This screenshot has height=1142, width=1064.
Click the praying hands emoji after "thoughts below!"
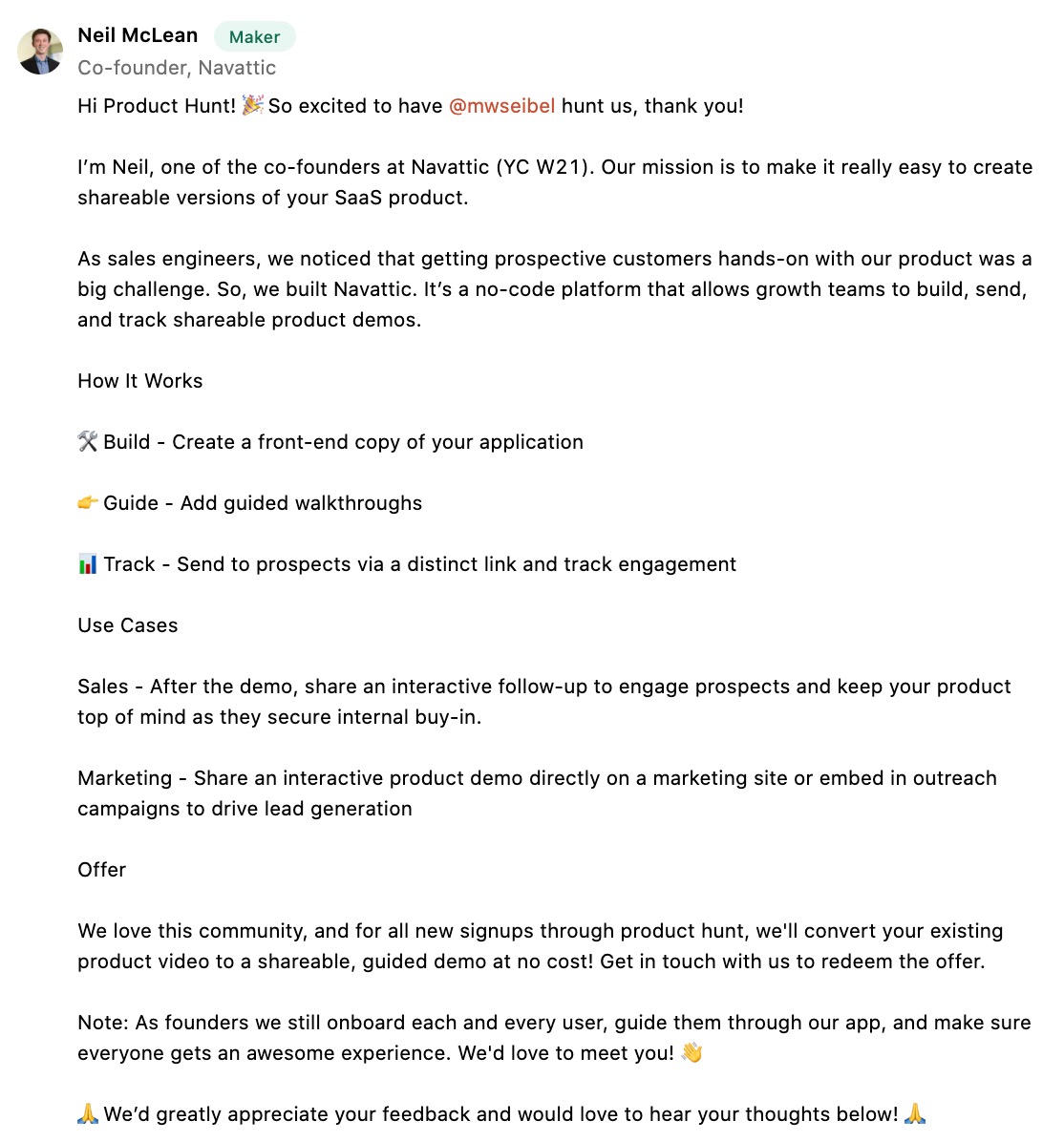tap(915, 1113)
